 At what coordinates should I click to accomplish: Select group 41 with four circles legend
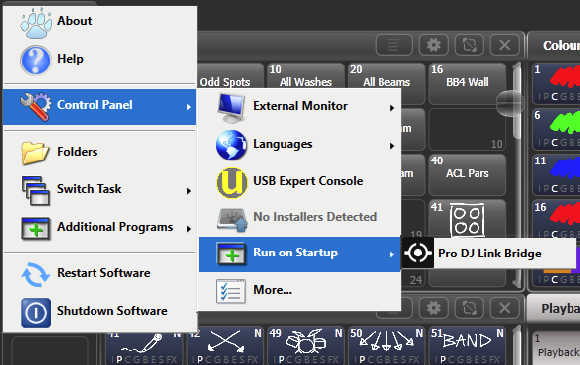pyautogui.click(x=467, y=219)
